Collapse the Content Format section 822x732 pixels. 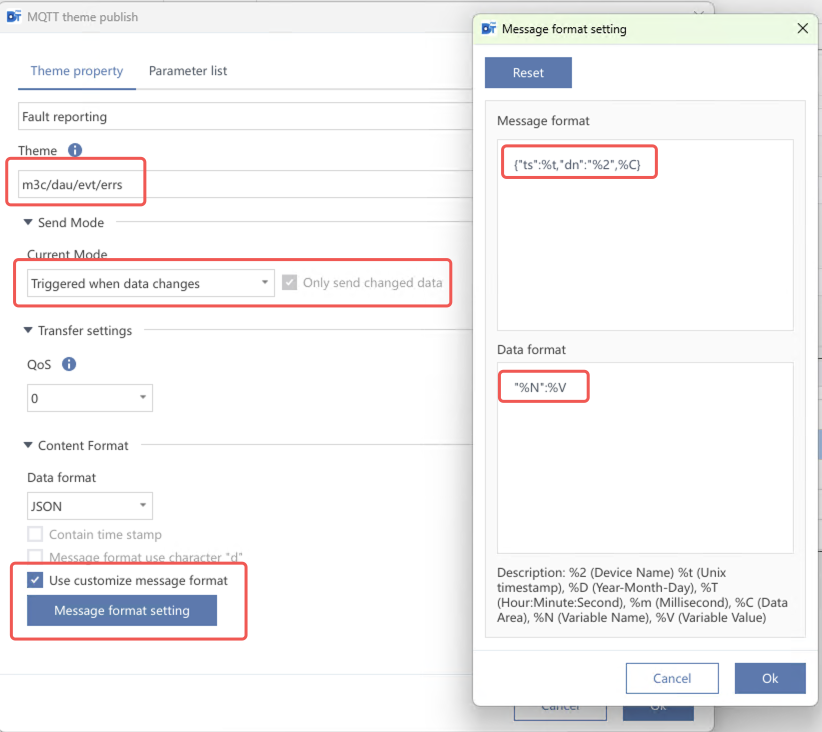tap(28, 445)
